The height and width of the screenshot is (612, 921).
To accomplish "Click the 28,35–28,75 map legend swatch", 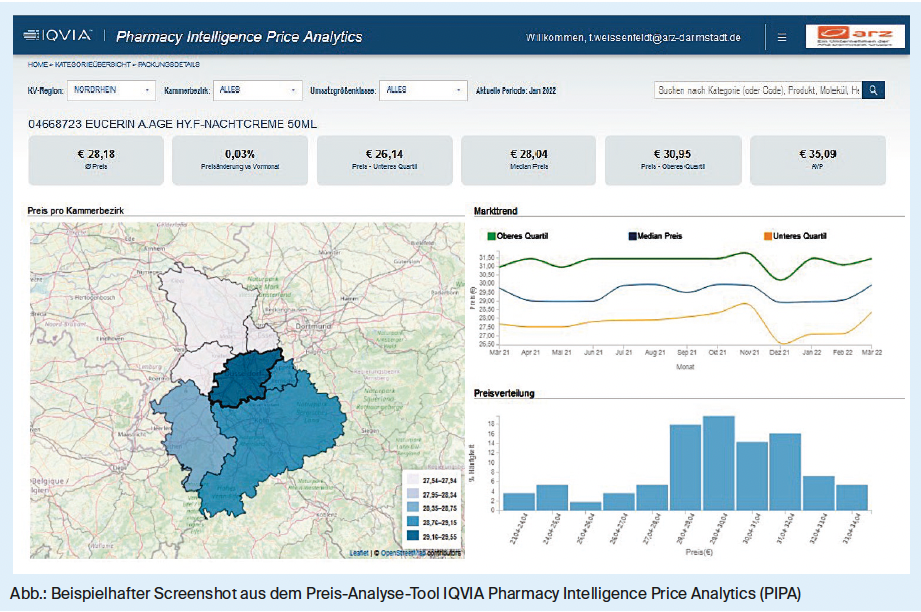I will [413, 508].
